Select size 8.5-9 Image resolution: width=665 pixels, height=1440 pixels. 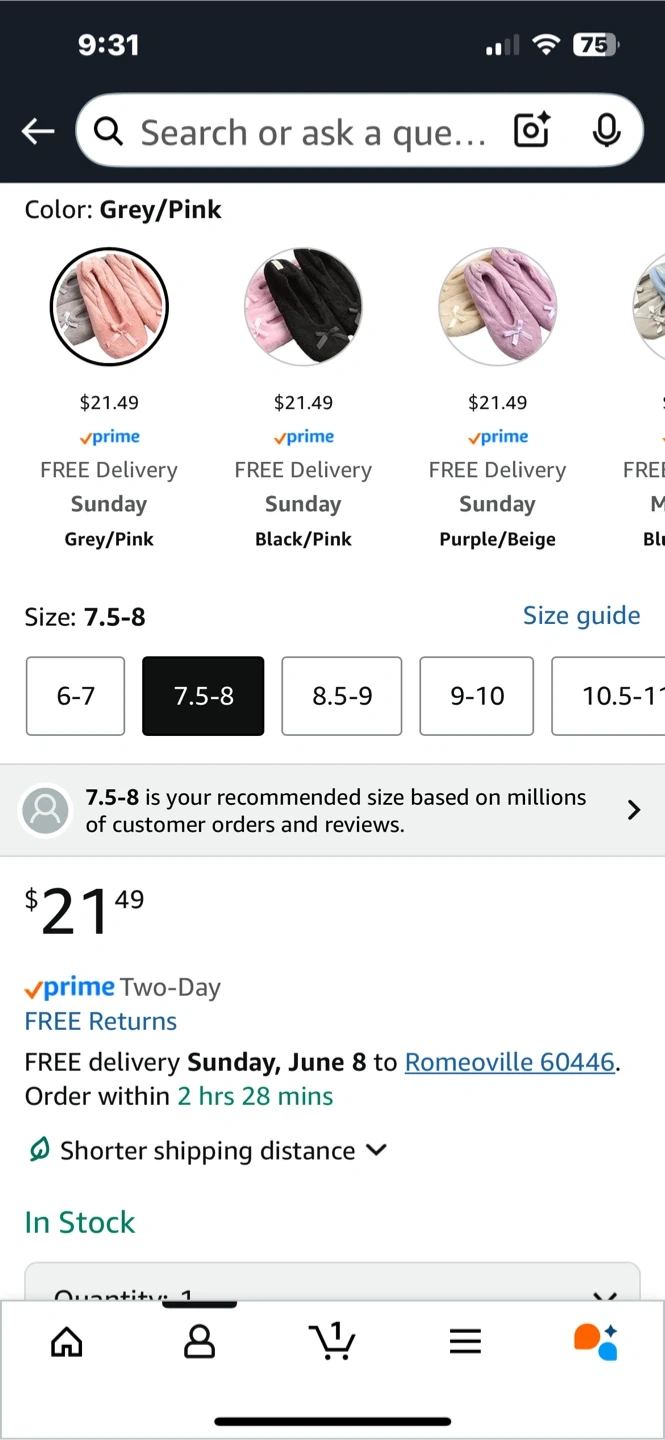pyautogui.click(x=342, y=696)
